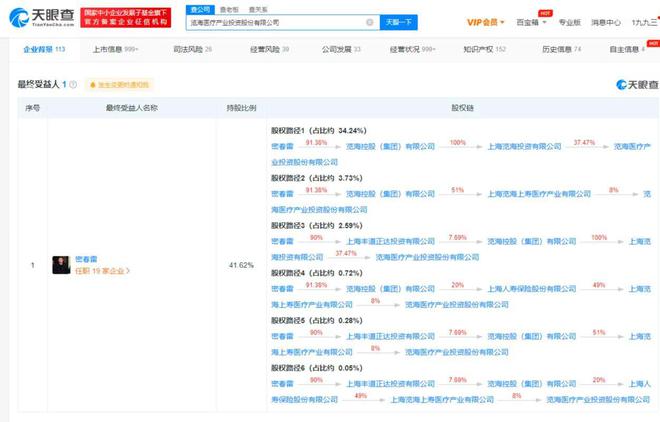Select the 查老板 search tab
Screen dimensions: 660x422
click(x=229, y=9)
